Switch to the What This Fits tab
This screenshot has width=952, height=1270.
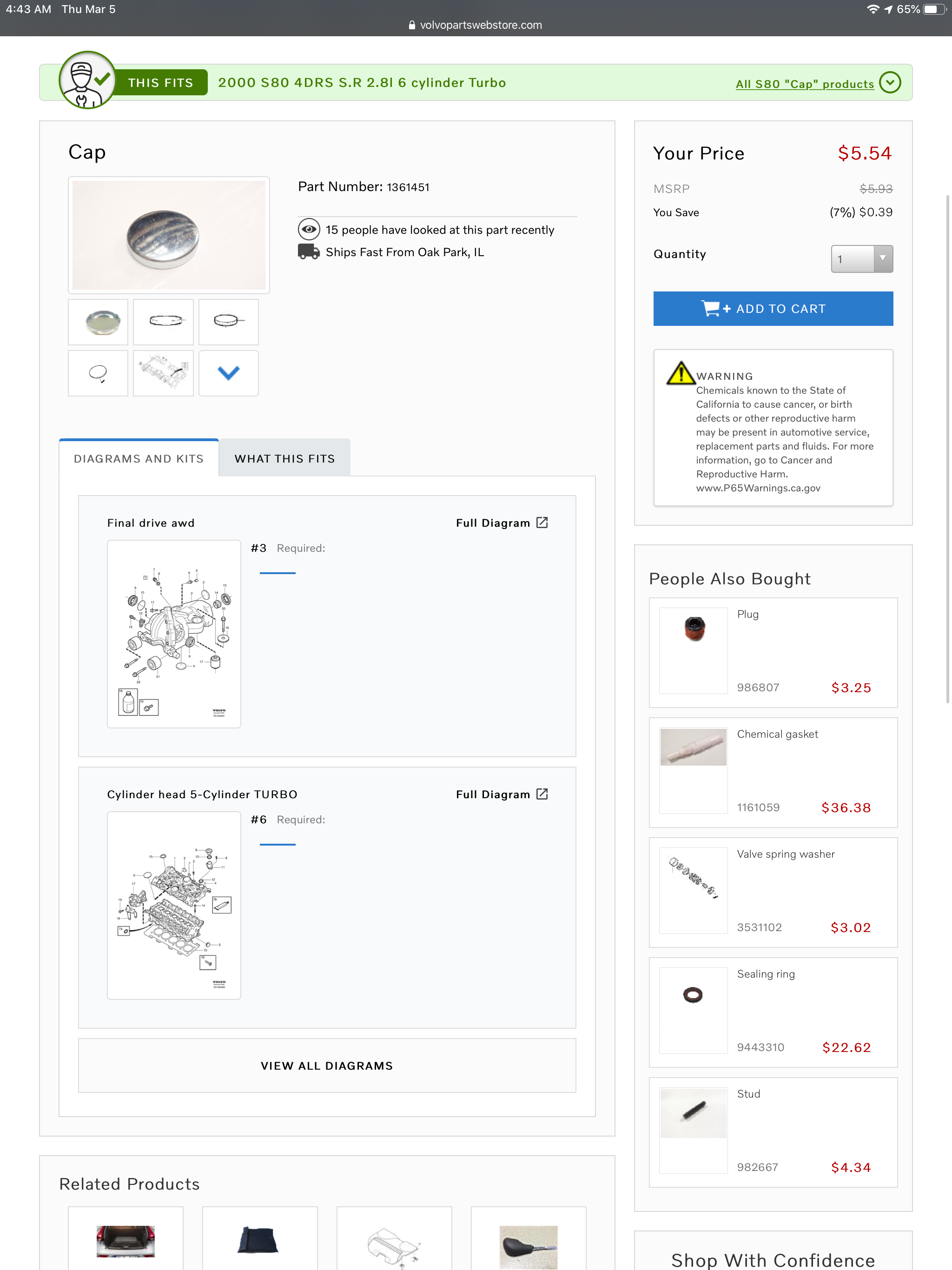click(285, 458)
